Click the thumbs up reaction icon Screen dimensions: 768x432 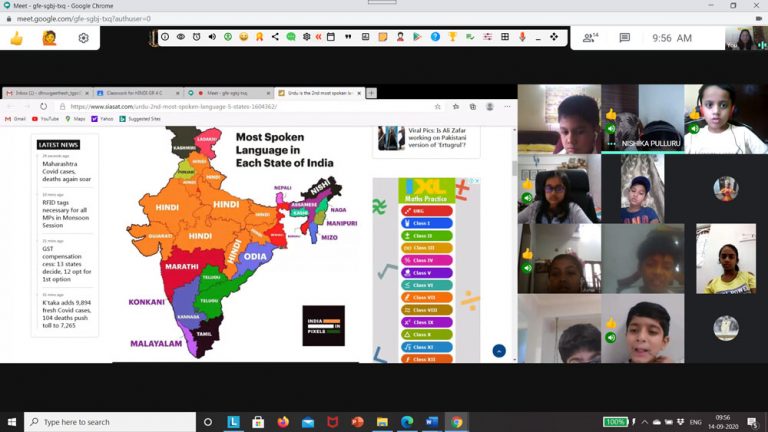click(x=17, y=38)
